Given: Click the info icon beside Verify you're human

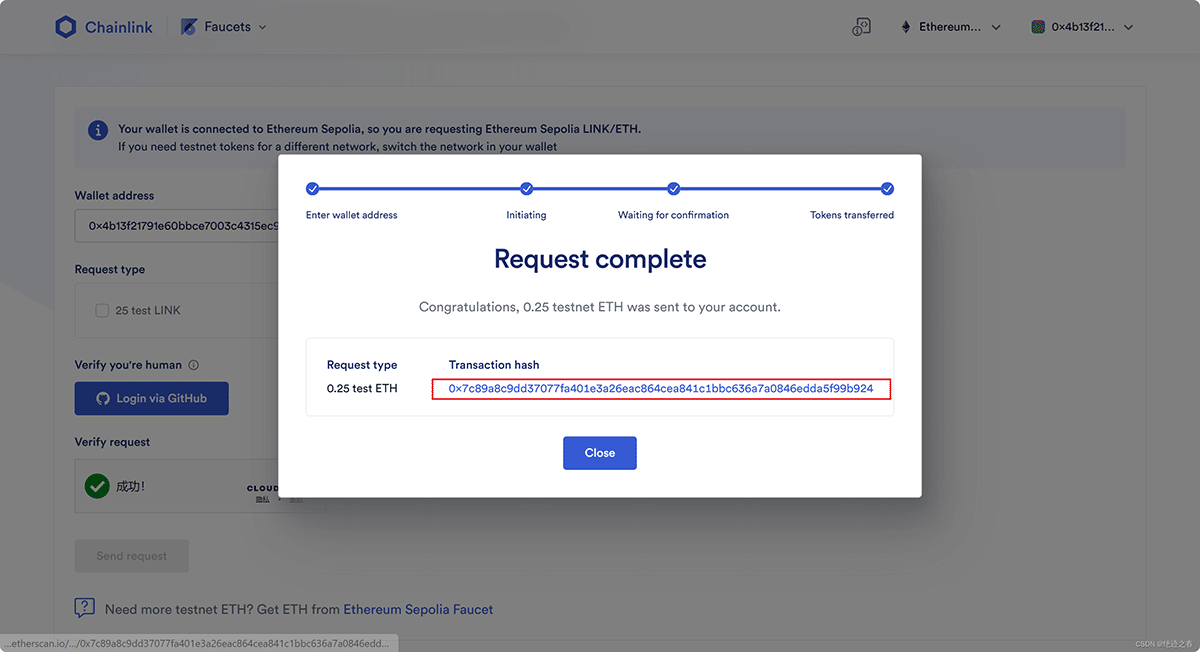Looking at the screenshot, I should click(x=194, y=365).
